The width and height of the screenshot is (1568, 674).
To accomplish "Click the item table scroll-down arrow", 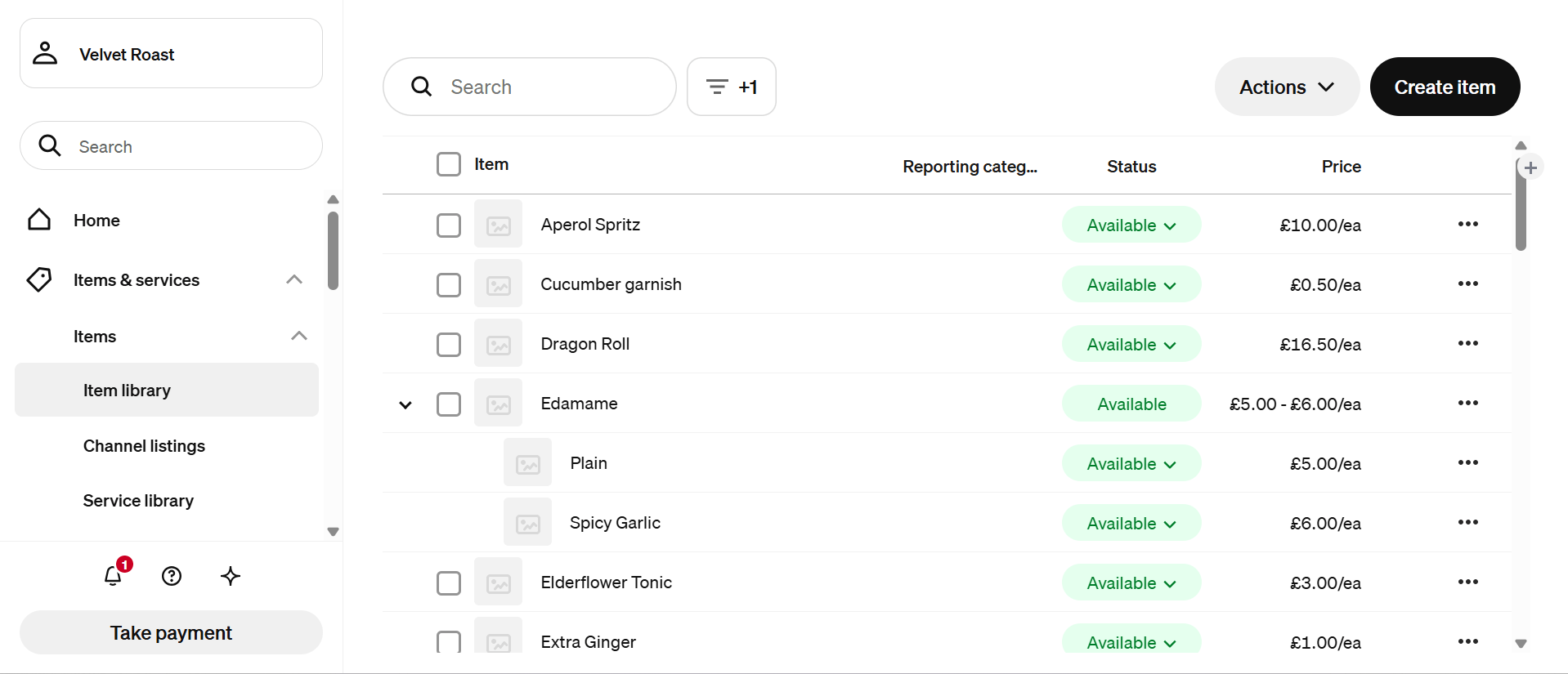I will 1521,644.
